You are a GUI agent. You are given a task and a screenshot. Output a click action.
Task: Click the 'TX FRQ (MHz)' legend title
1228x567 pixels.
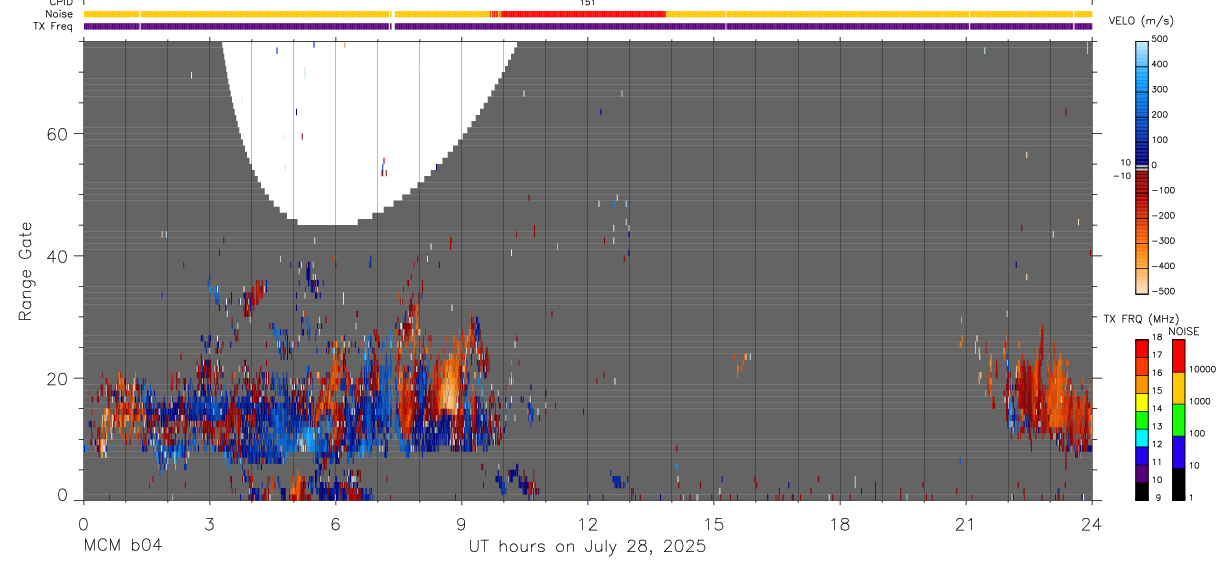click(x=1141, y=319)
